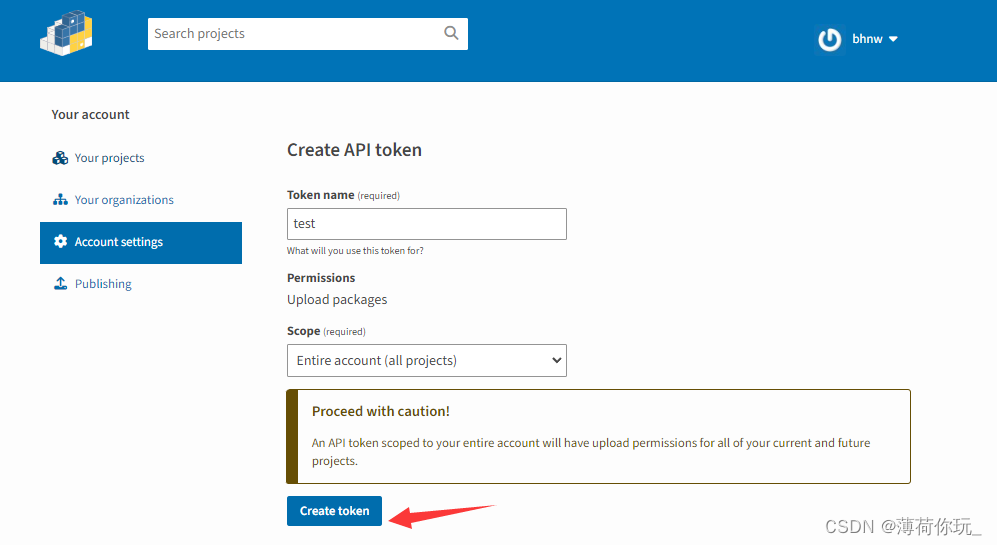Open the Scope dropdown

coord(426,360)
